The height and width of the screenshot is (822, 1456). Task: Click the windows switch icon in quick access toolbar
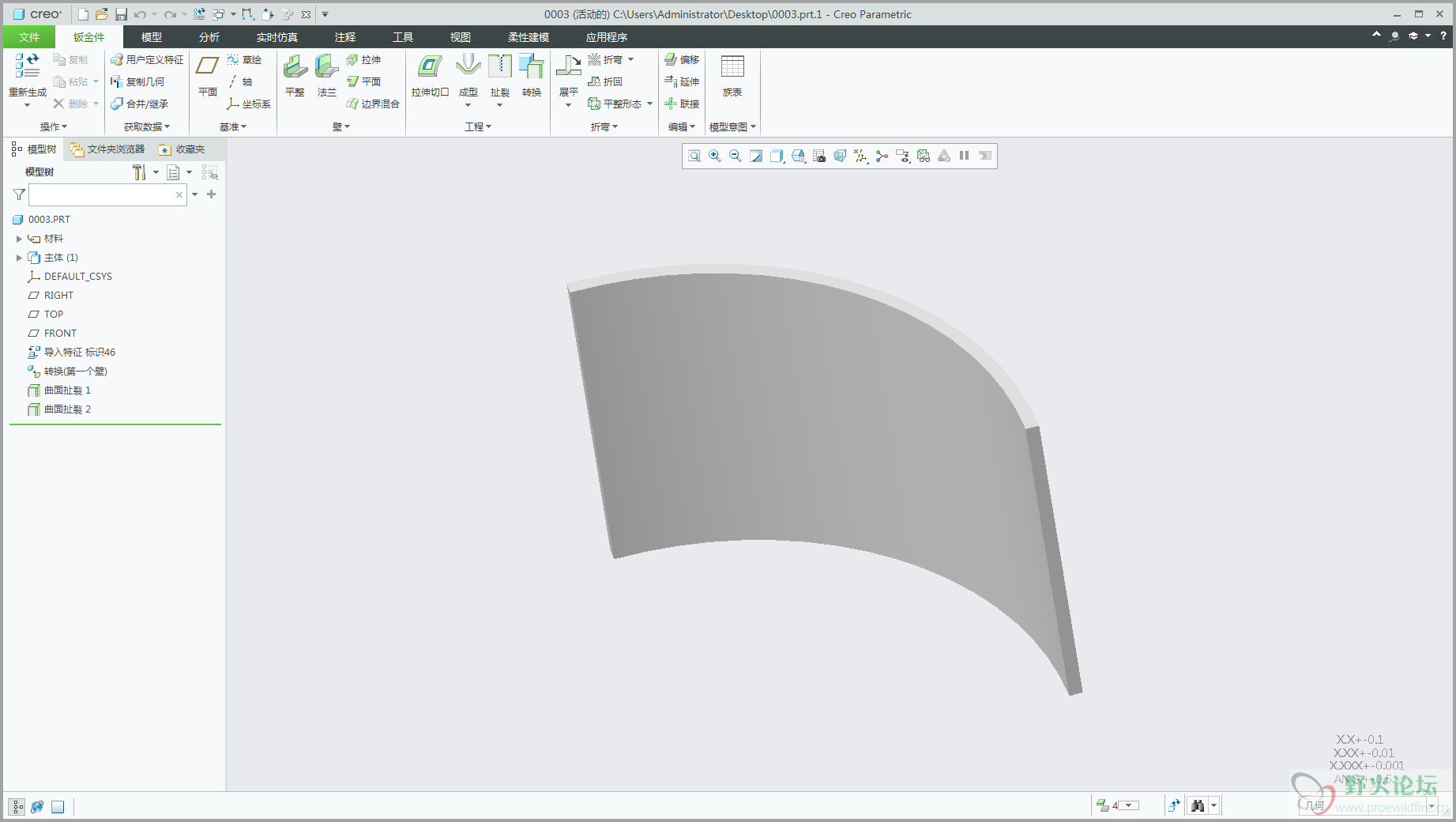[219, 14]
